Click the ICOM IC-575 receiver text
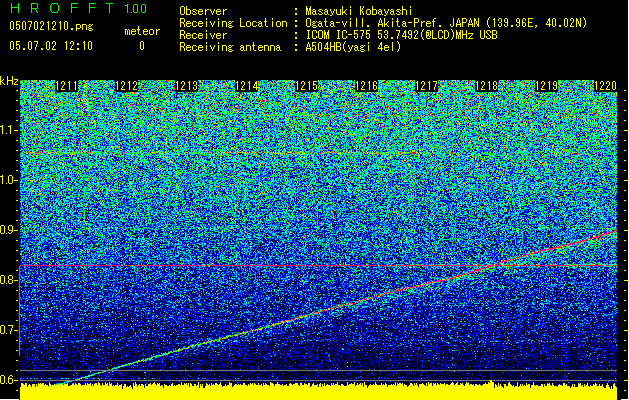The image size is (629, 400). [x=402, y=35]
